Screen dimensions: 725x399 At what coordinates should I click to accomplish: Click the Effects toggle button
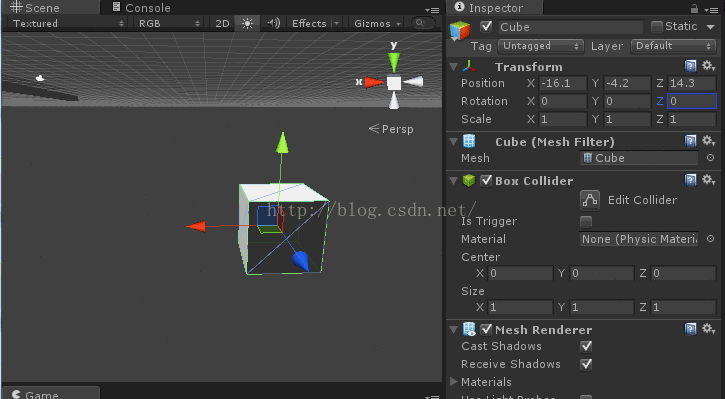pos(309,24)
